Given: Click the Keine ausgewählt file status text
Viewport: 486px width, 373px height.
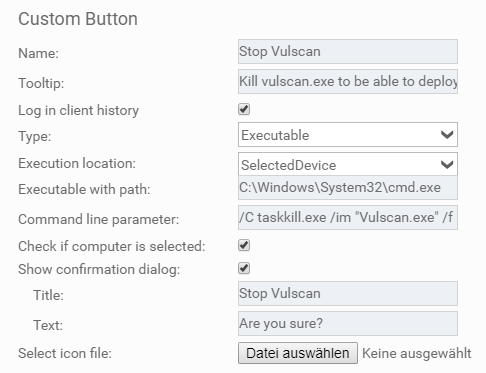Looking at the screenshot, I should [x=417, y=353].
